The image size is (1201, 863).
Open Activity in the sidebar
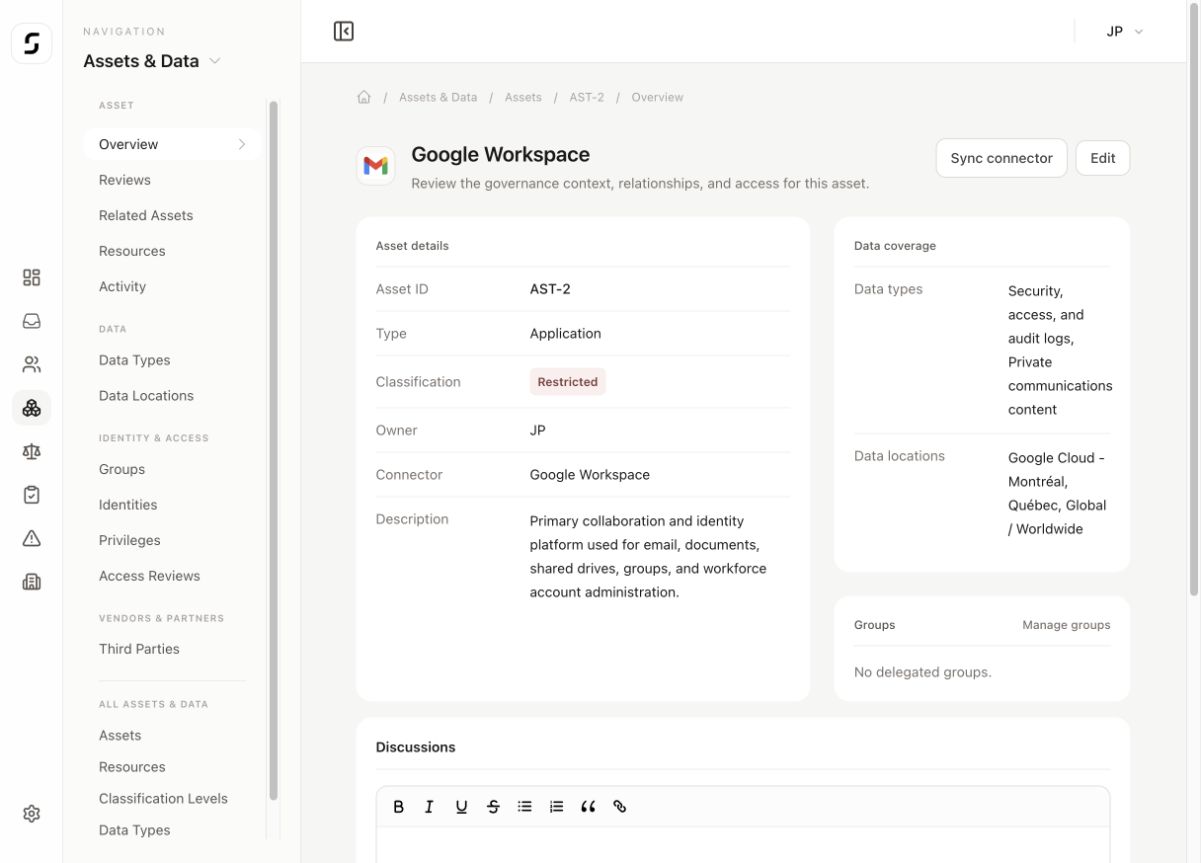[122, 286]
